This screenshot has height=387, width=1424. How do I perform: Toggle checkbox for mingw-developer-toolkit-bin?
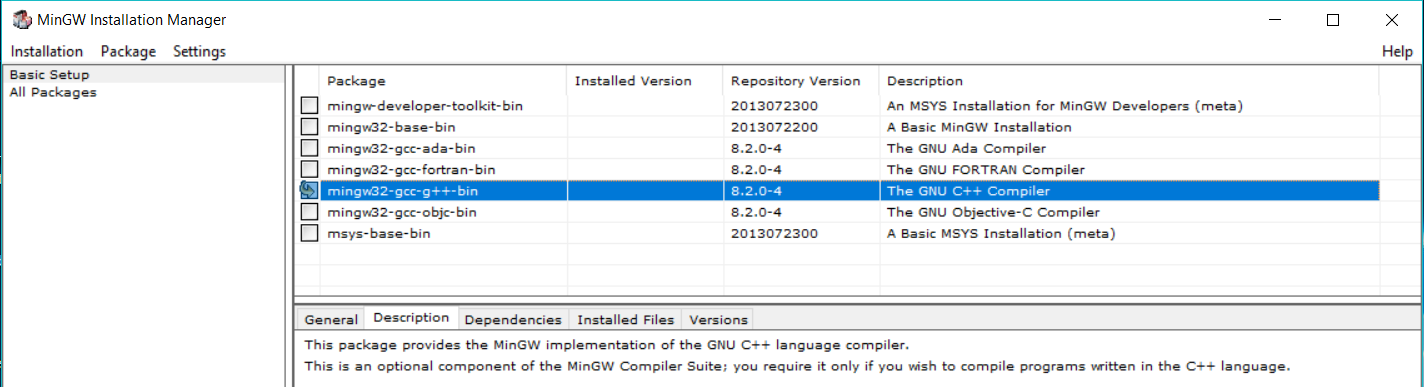coord(310,105)
